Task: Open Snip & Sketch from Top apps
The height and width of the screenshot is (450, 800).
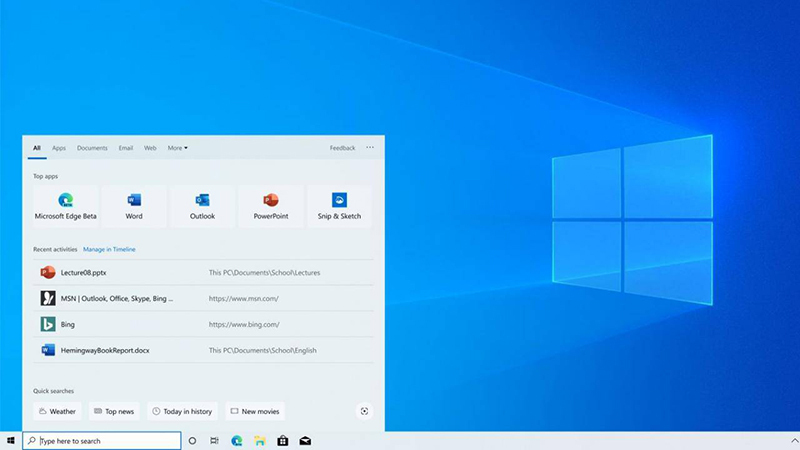Action: [339, 206]
